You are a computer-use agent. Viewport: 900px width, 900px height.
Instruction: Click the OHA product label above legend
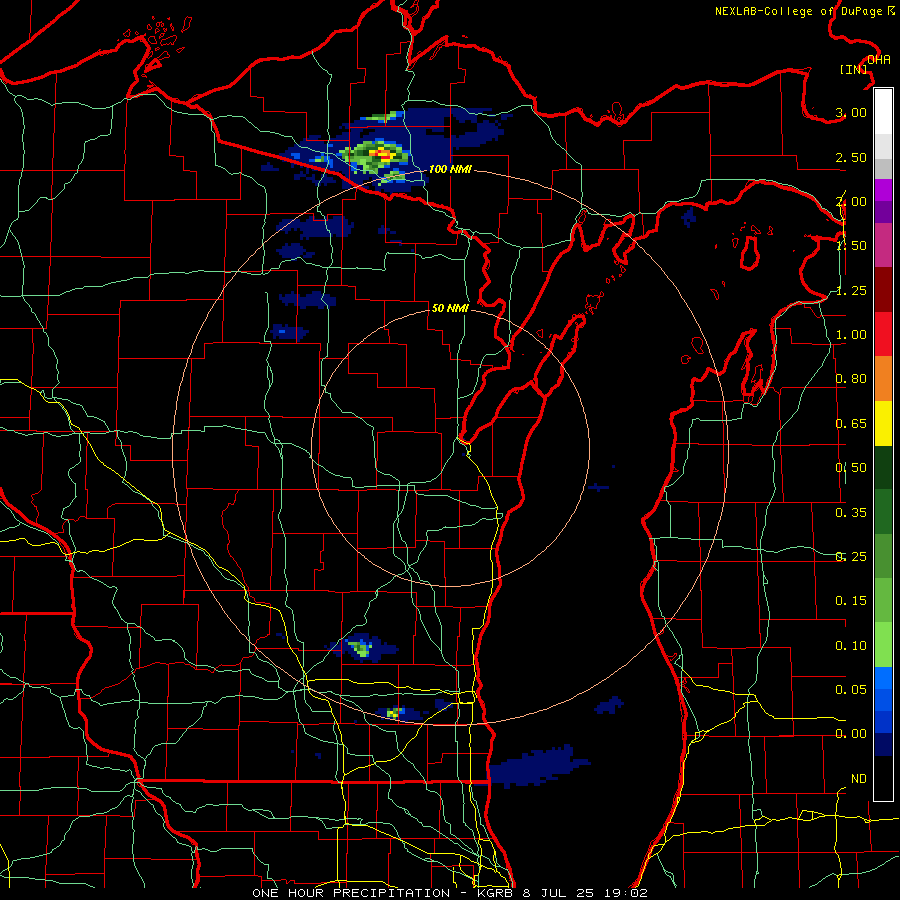879,60
